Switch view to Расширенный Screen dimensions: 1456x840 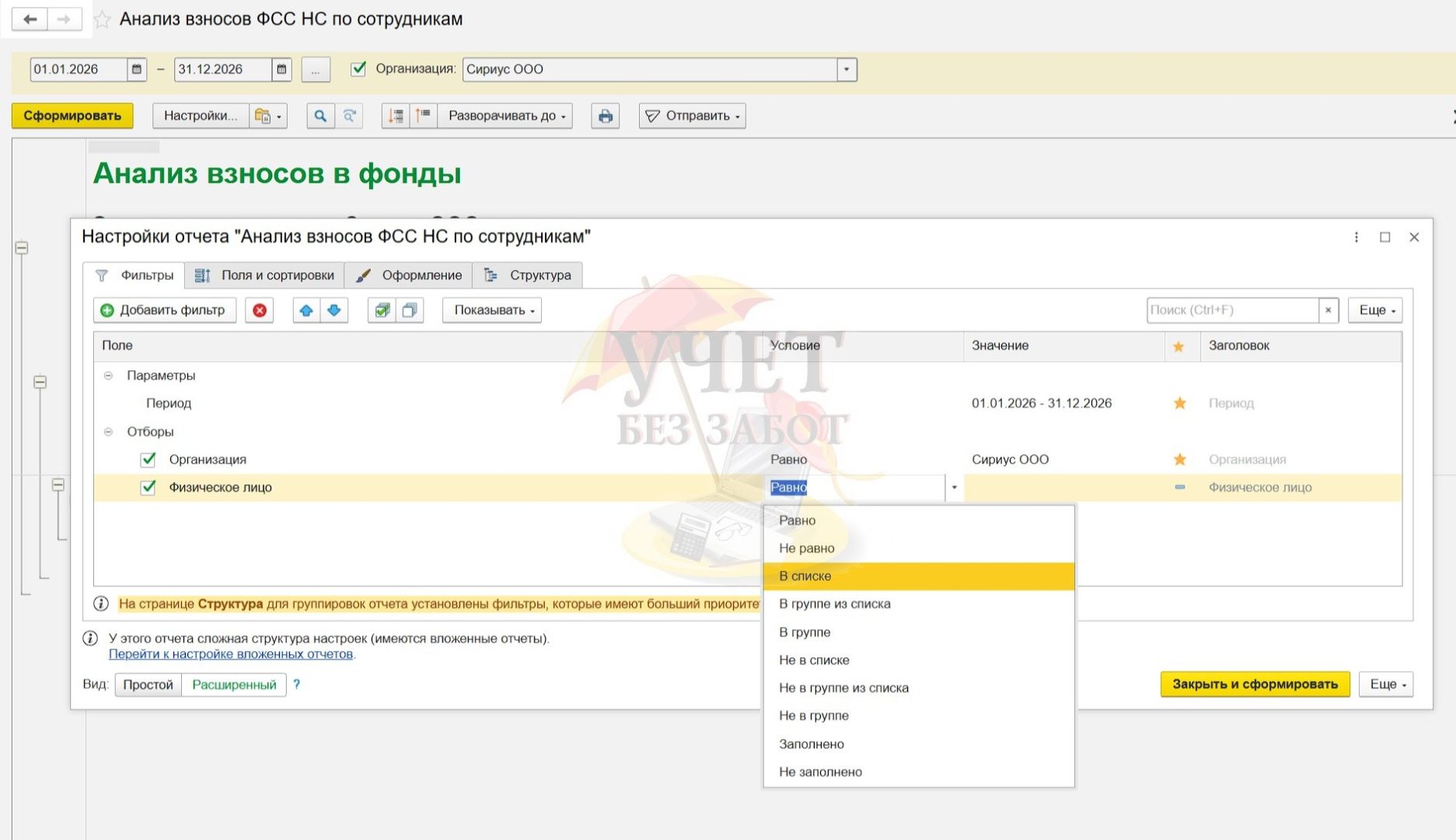coord(234,684)
